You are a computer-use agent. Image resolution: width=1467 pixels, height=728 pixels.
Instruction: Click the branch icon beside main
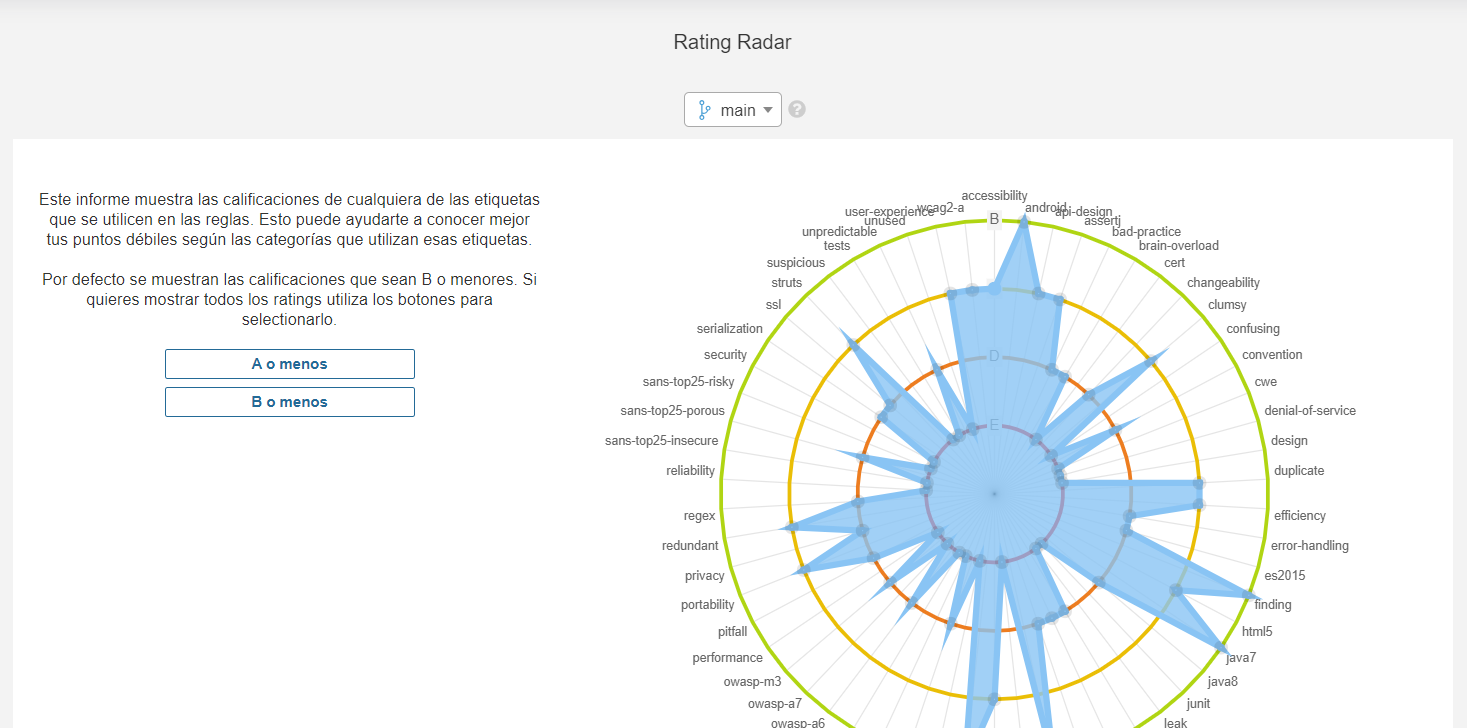[x=704, y=110]
